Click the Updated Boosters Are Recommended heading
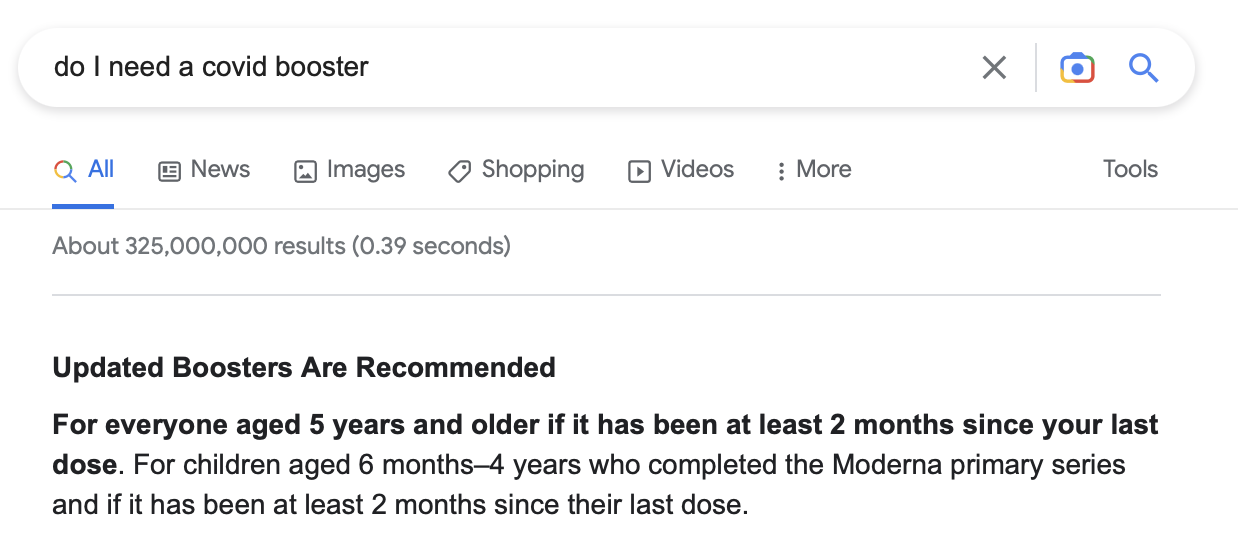1238x556 pixels. coord(304,368)
